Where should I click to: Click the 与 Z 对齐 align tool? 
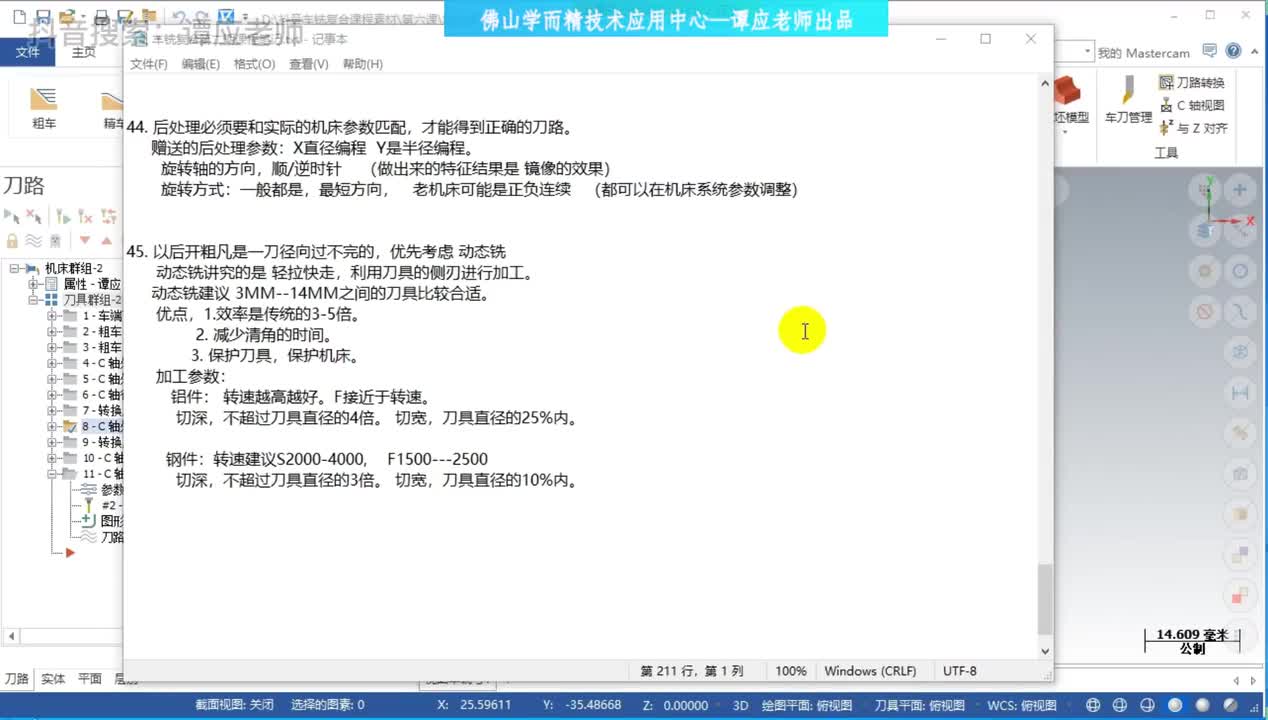coord(1194,128)
